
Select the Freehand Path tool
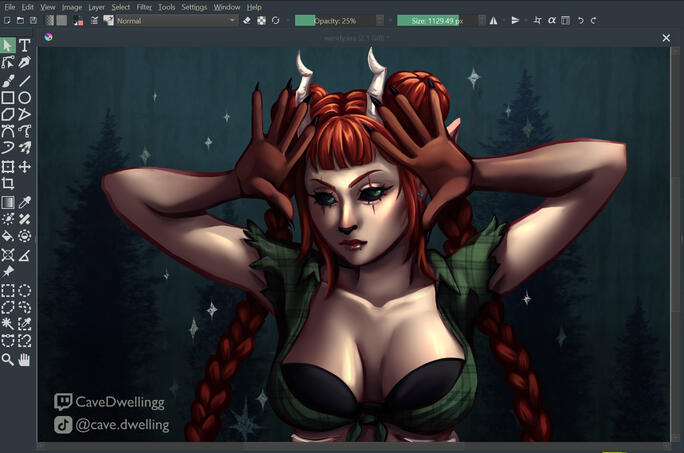(24, 131)
